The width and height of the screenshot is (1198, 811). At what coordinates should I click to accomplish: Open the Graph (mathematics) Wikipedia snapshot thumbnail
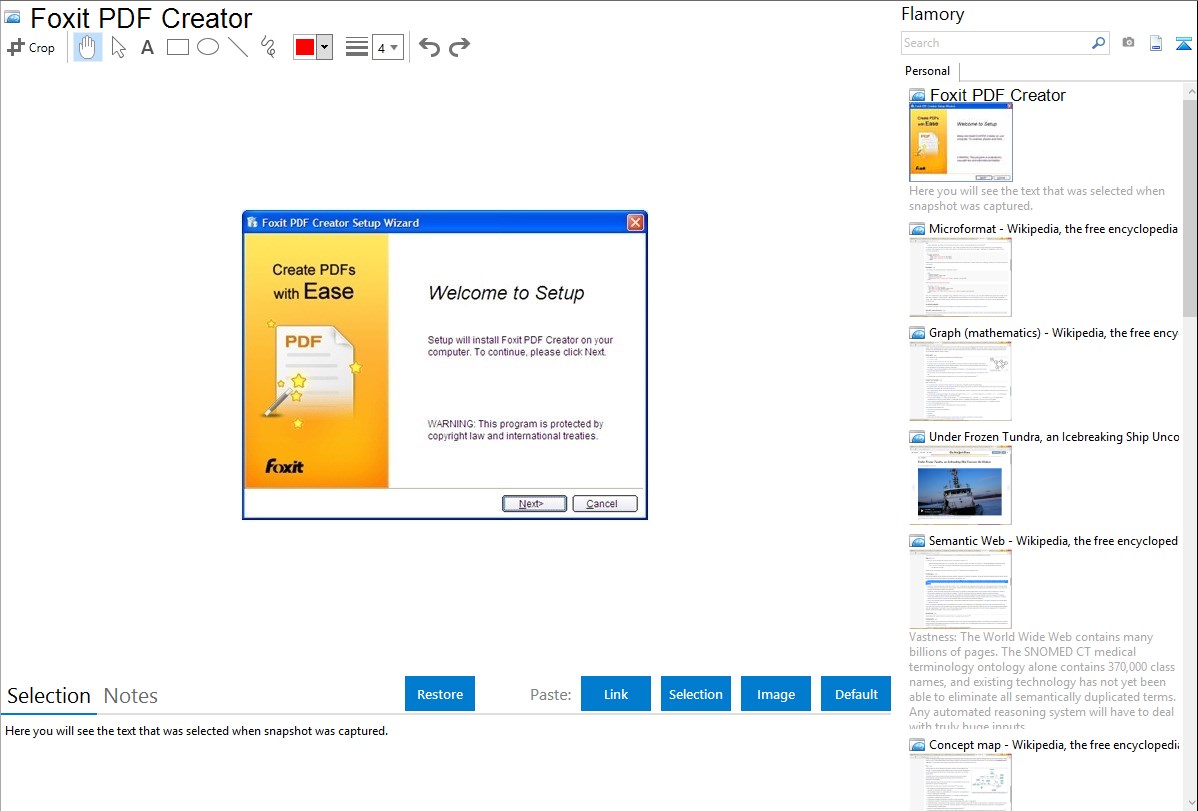click(x=960, y=381)
